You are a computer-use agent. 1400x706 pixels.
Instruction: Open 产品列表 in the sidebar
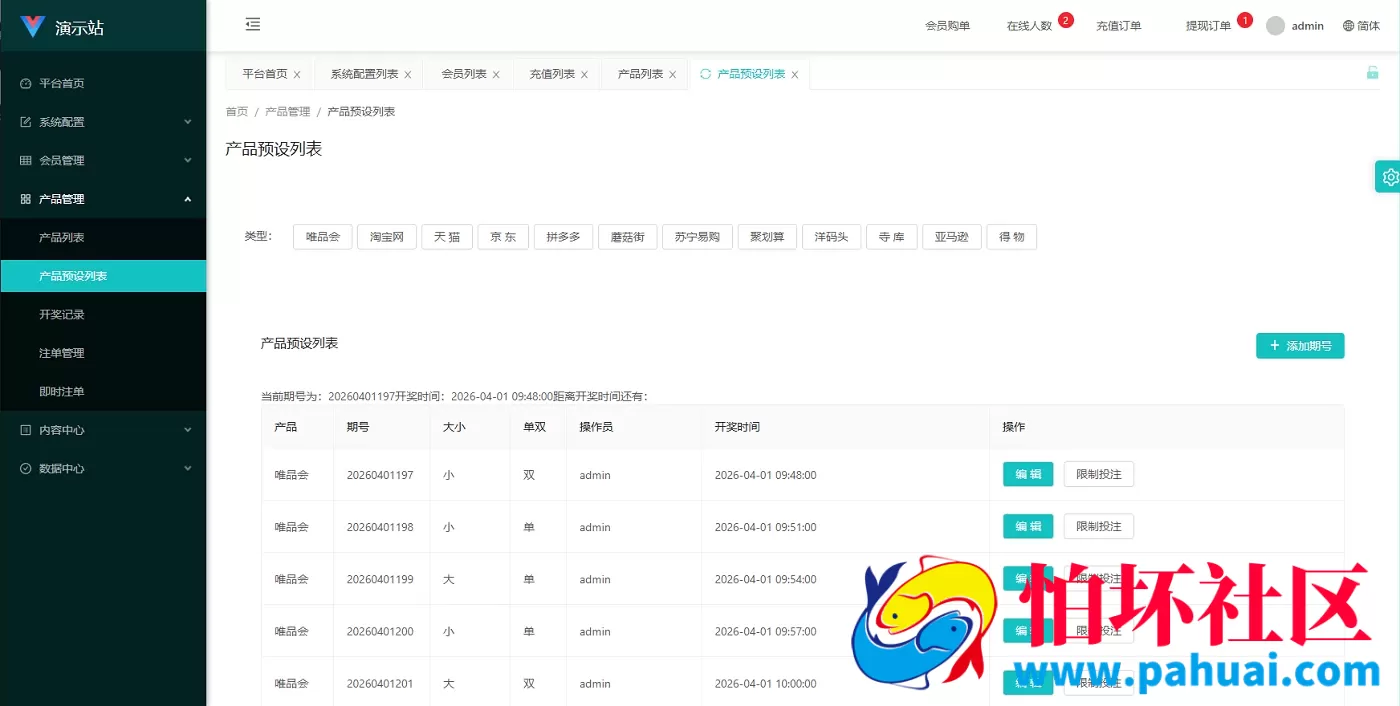pyautogui.click(x=103, y=238)
